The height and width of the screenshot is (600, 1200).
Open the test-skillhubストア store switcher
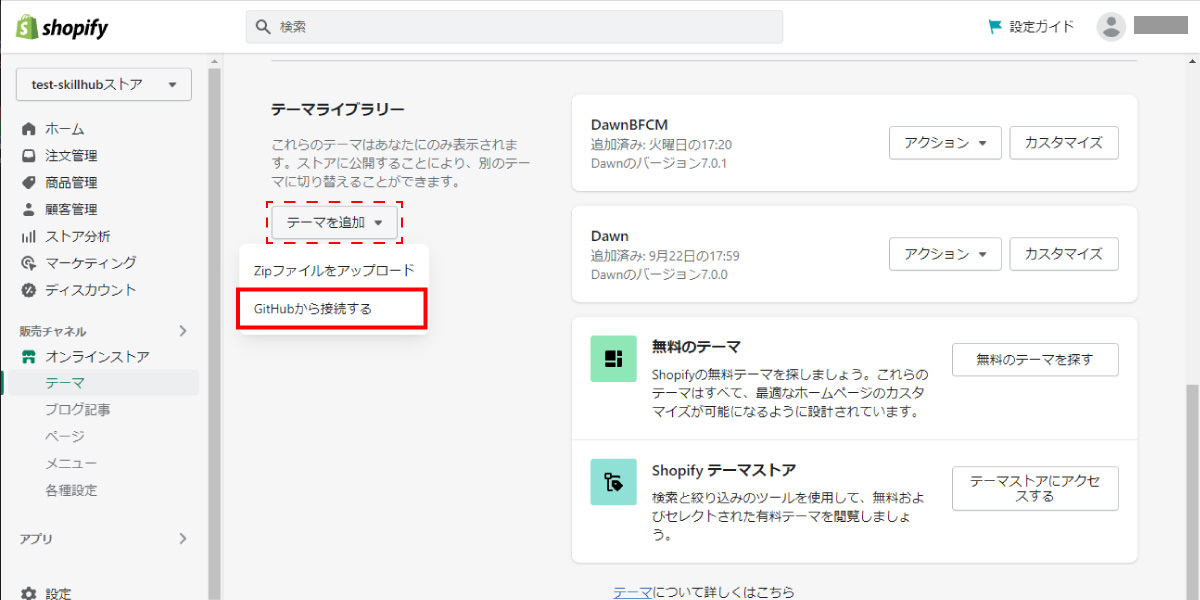pos(104,85)
